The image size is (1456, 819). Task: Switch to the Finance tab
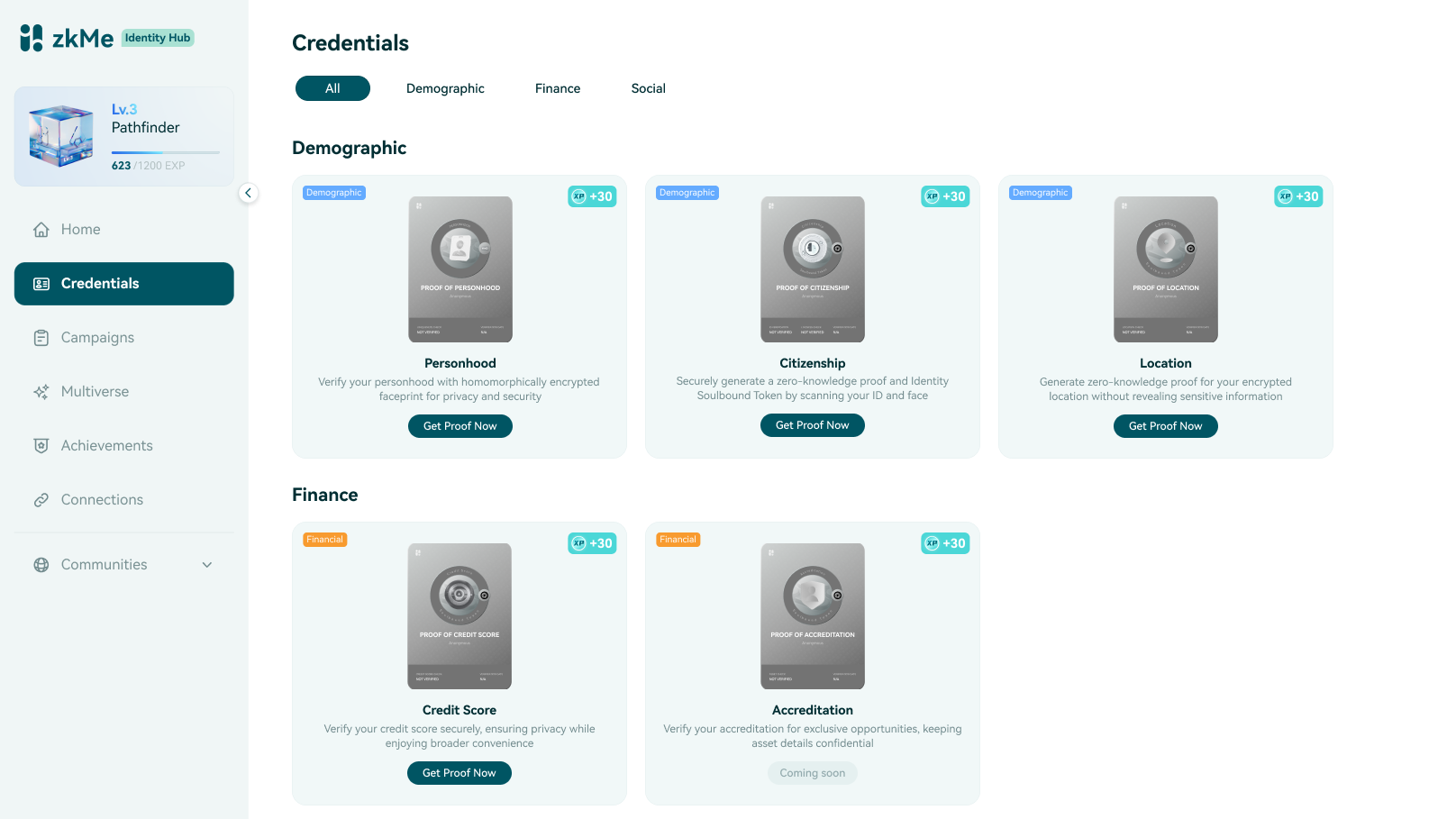click(x=557, y=87)
